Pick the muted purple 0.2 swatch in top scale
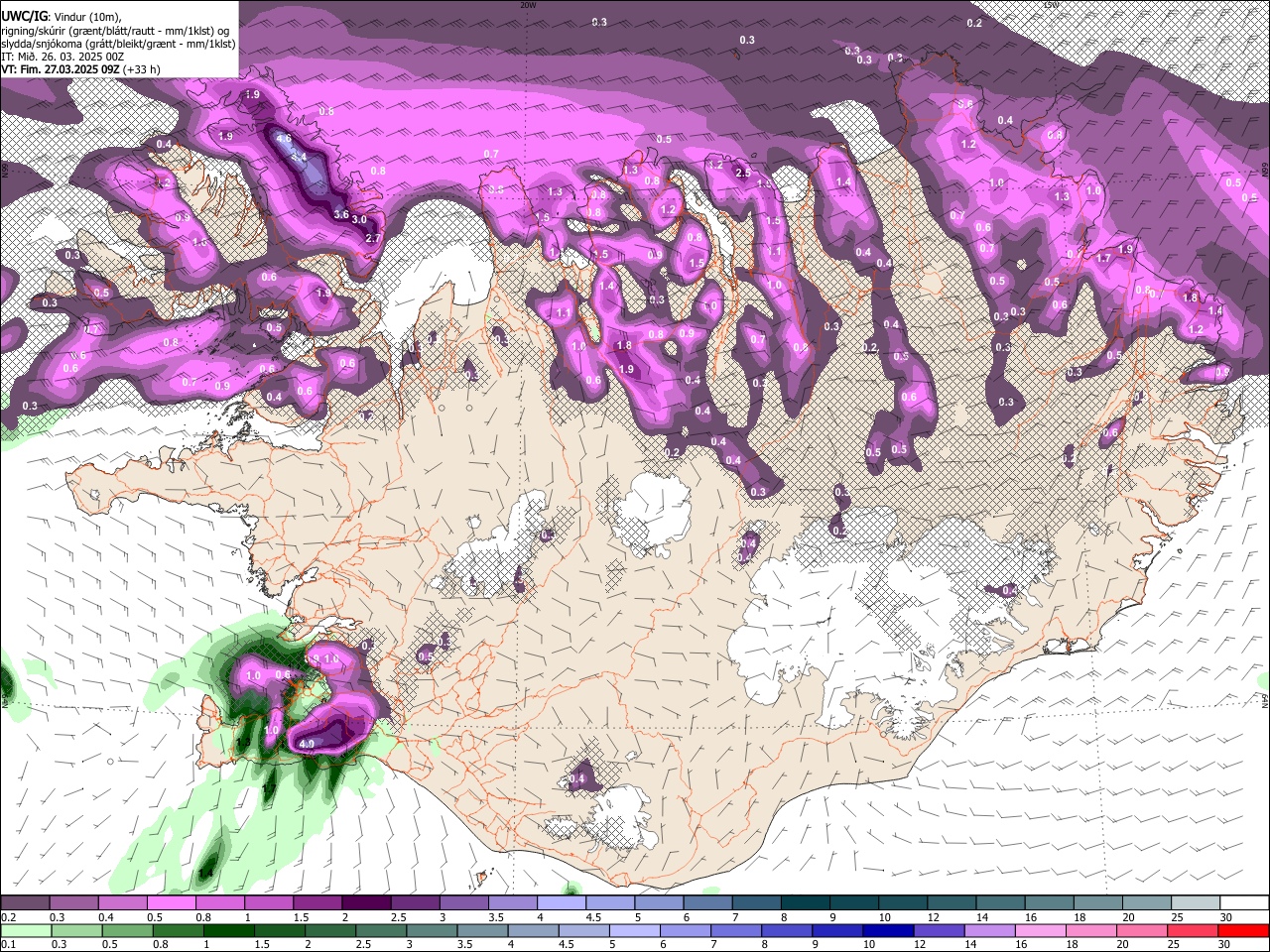 pyautogui.click(x=25, y=903)
